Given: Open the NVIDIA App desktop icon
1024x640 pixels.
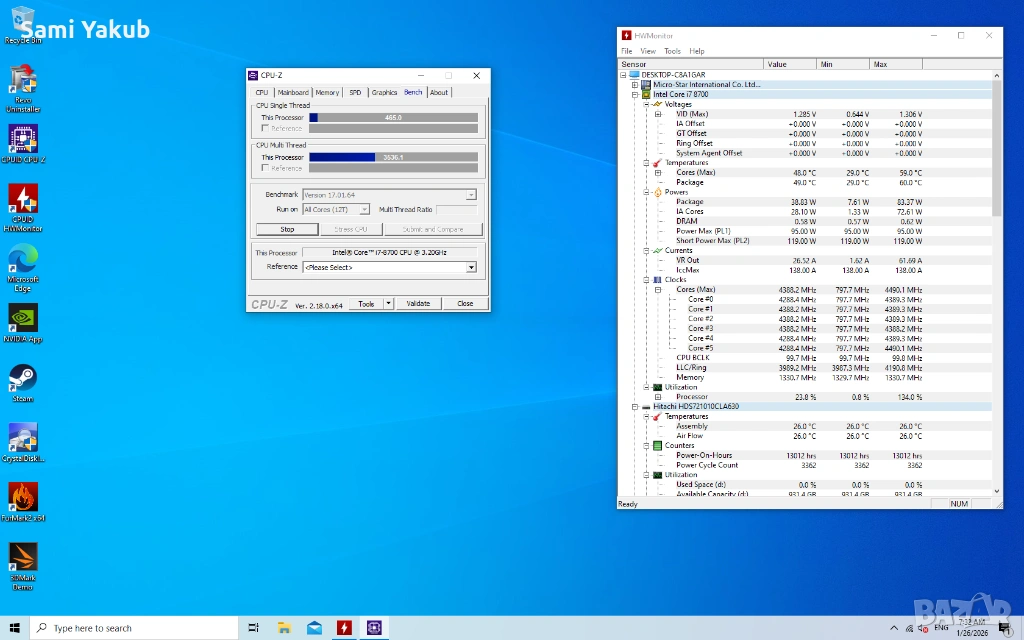Looking at the screenshot, I should click(x=22, y=318).
